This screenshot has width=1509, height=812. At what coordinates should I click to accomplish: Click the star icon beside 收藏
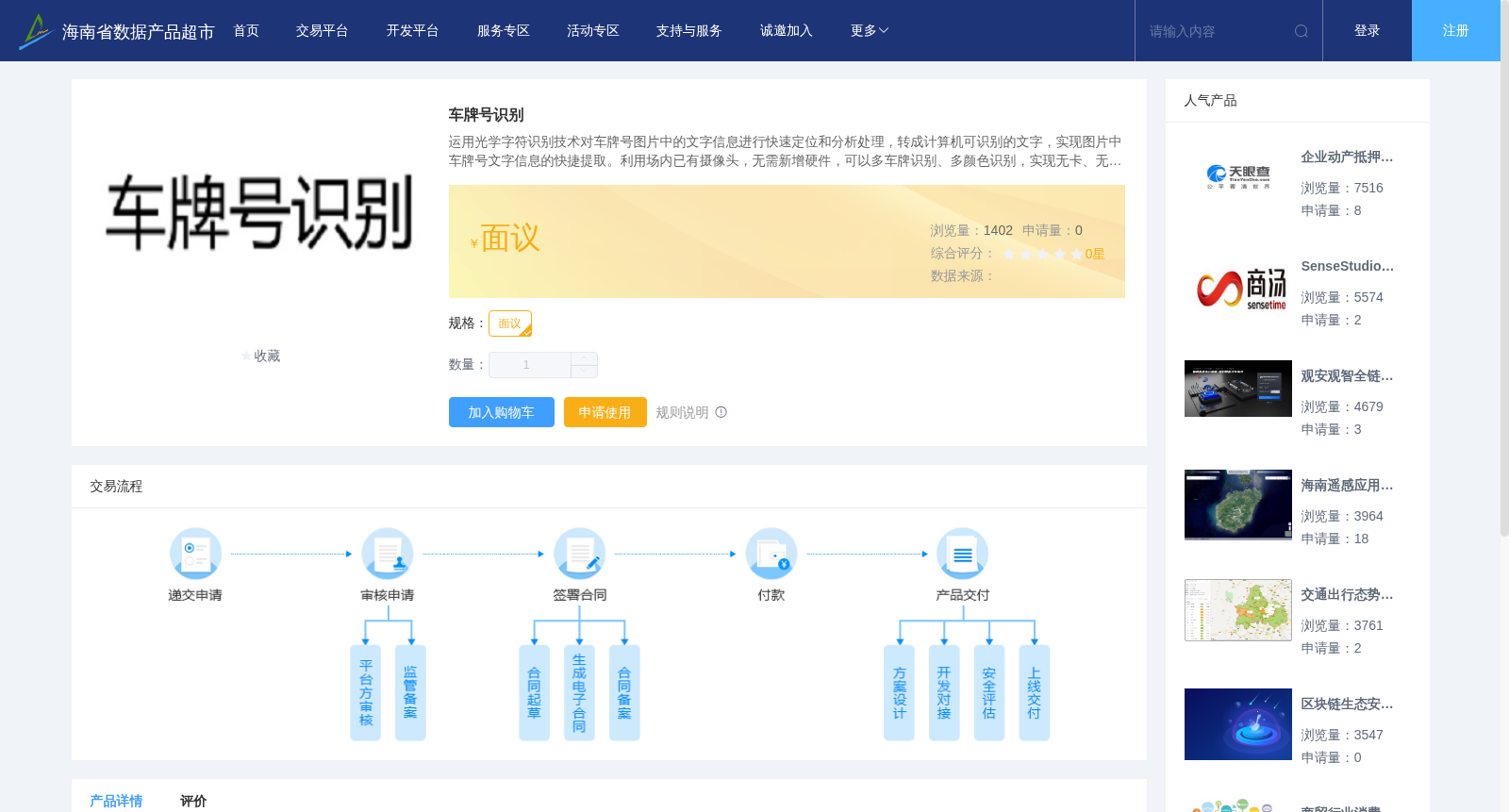pyautogui.click(x=247, y=356)
